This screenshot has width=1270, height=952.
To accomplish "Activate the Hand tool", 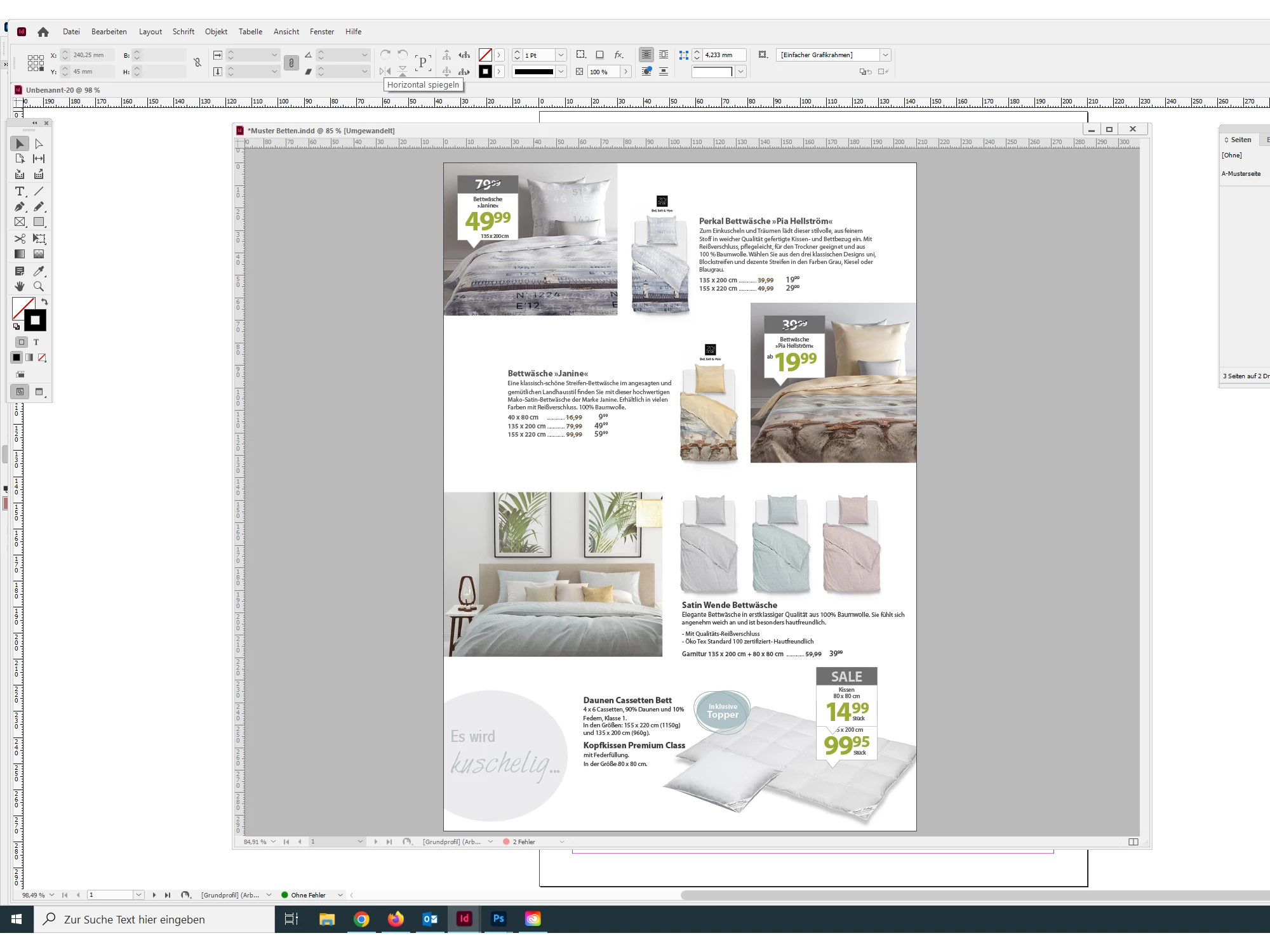I will [x=20, y=286].
